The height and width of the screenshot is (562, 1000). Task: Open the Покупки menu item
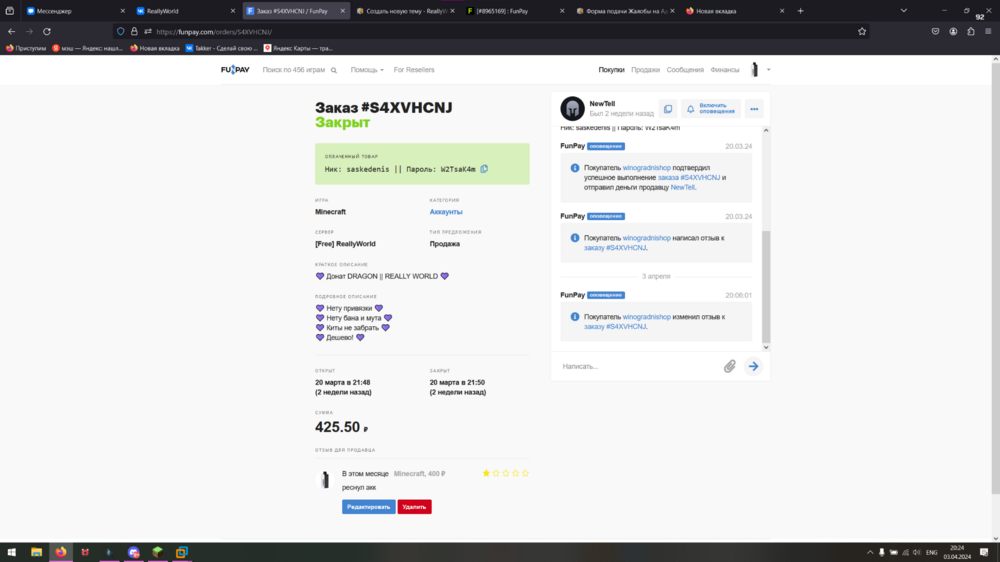pos(611,70)
